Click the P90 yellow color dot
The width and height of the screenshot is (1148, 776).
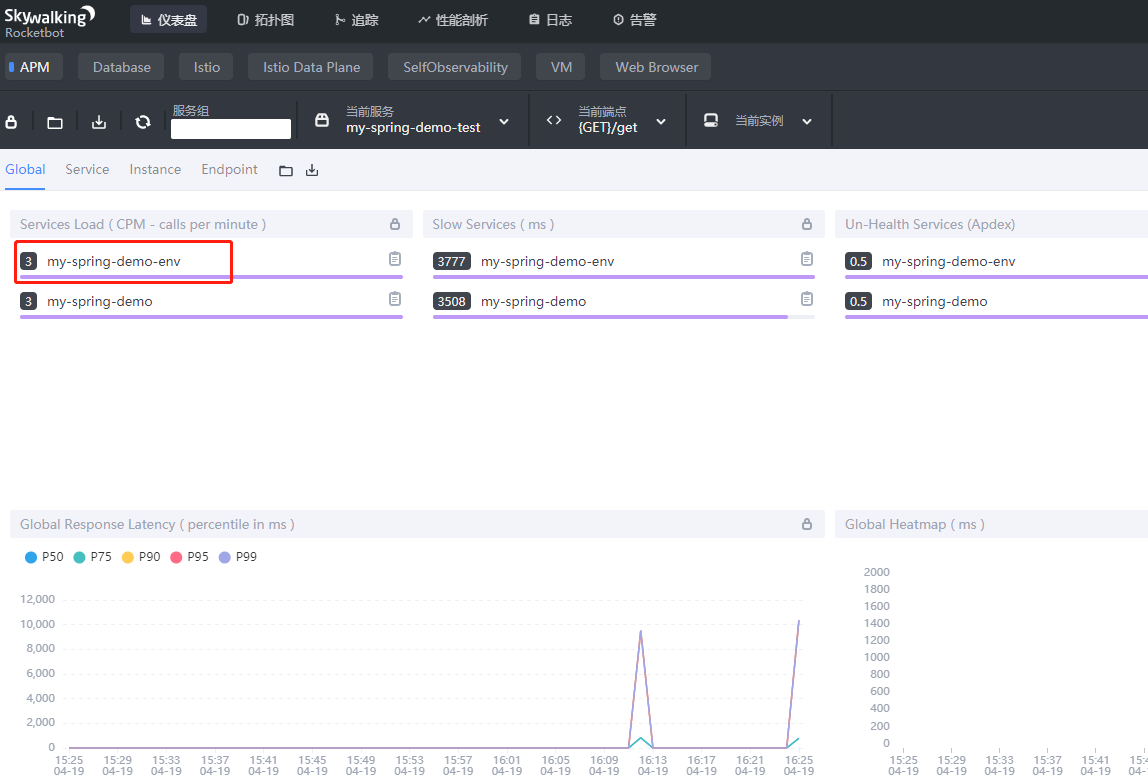click(128, 557)
